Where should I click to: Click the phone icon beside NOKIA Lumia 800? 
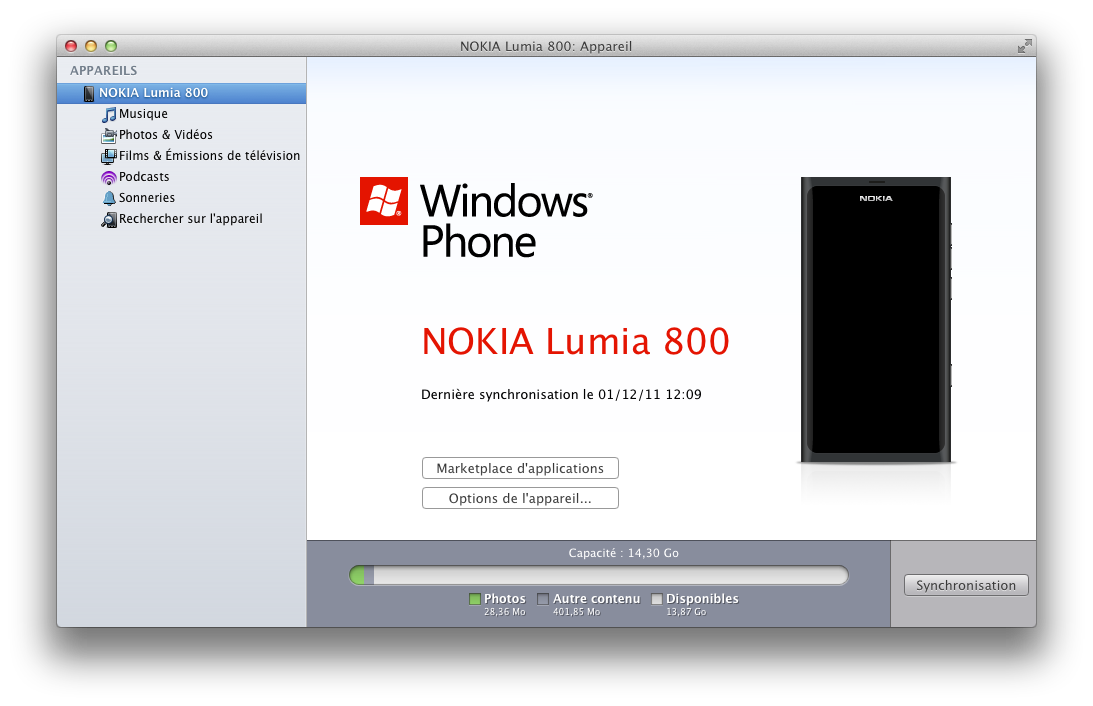[89, 93]
